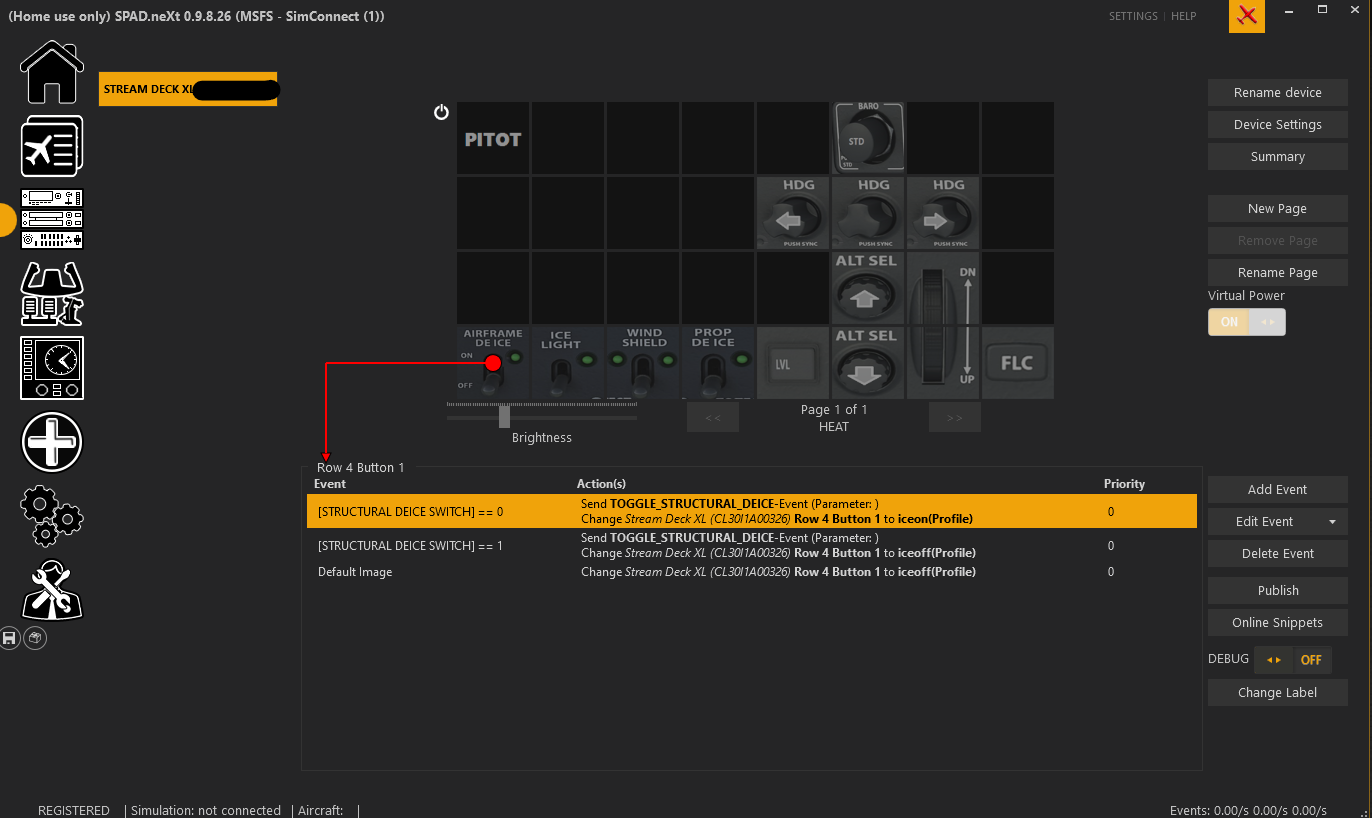Click the Brightness slider handle
The image size is (1372, 818).
(x=504, y=416)
